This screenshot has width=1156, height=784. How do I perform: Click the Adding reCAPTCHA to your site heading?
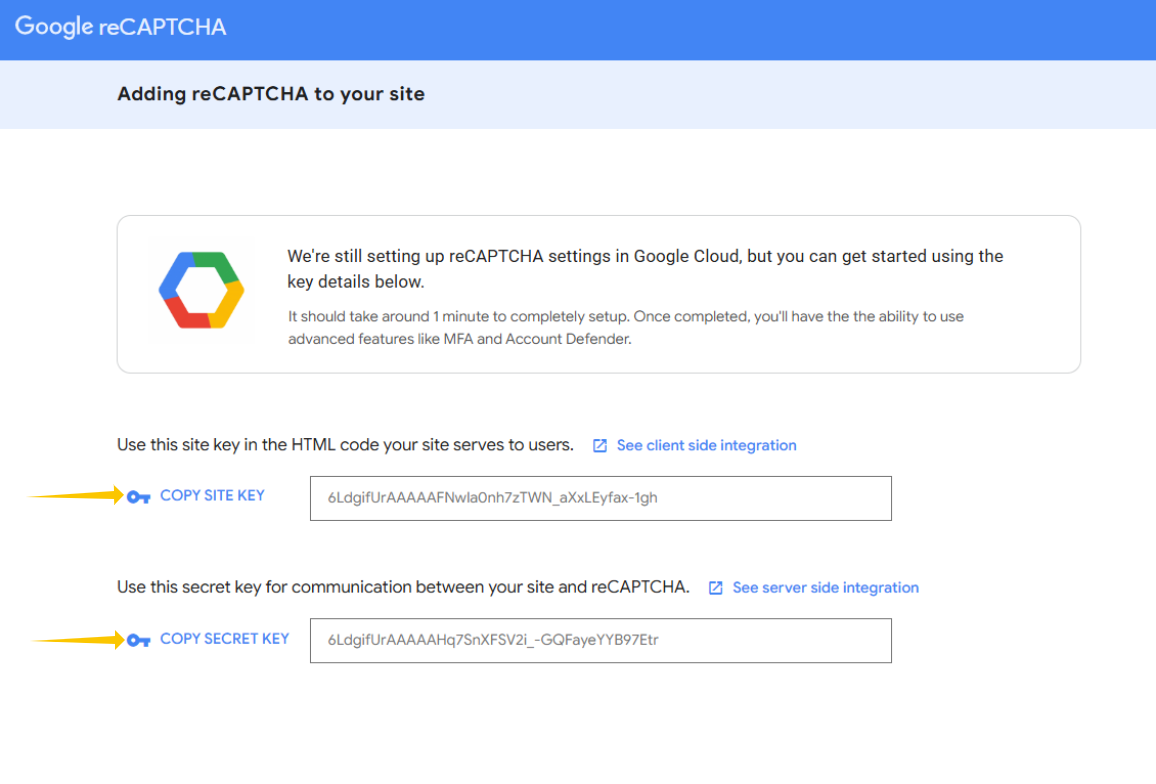[x=271, y=94]
